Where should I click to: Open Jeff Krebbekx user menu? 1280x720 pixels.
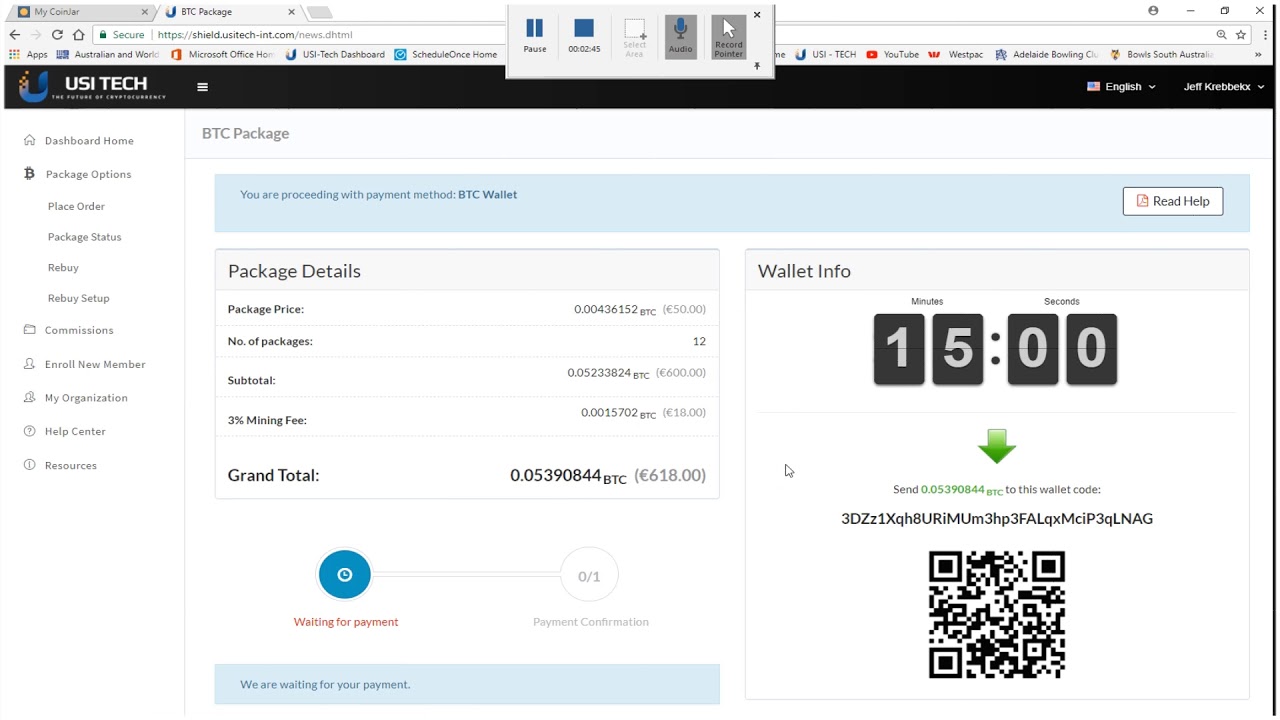(1223, 87)
